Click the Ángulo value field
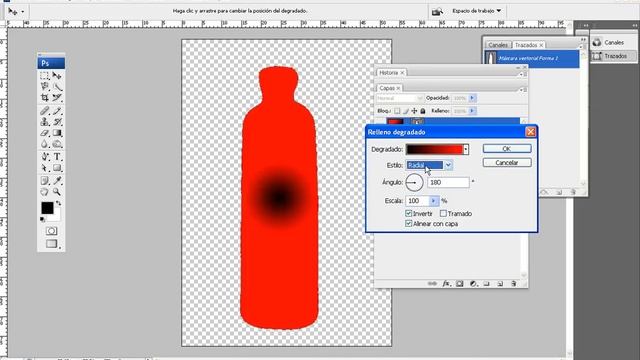The height and width of the screenshot is (360, 640). (x=448, y=182)
